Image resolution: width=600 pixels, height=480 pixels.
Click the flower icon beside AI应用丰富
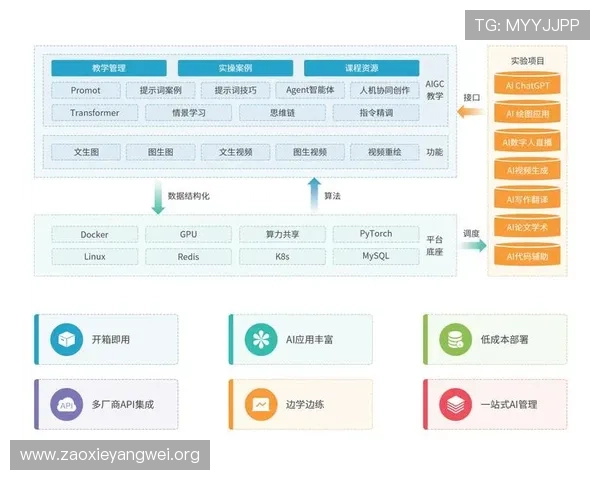[261, 340]
